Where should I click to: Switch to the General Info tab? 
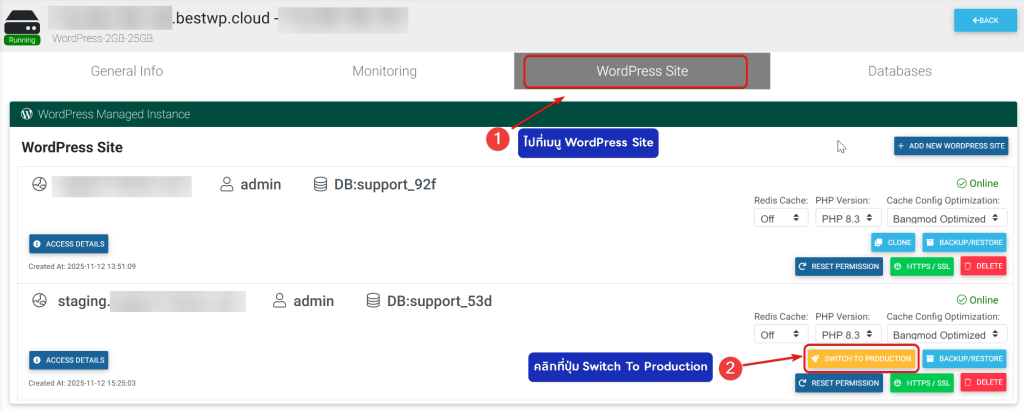(x=127, y=72)
